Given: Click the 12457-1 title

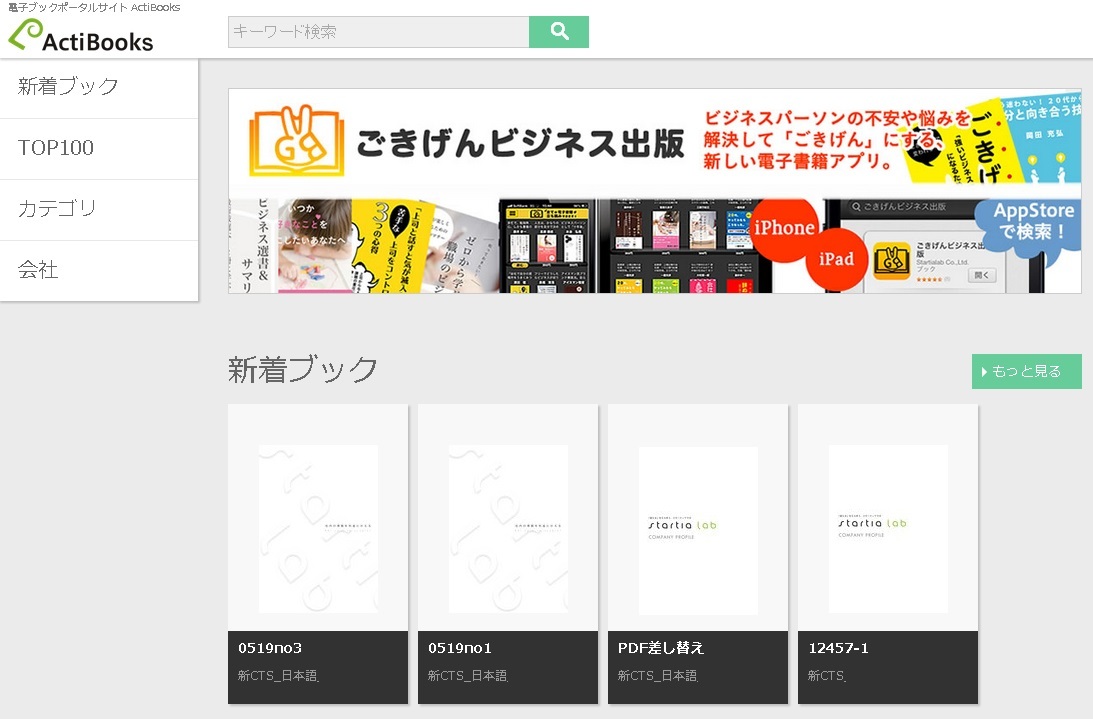Looking at the screenshot, I should (839, 648).
